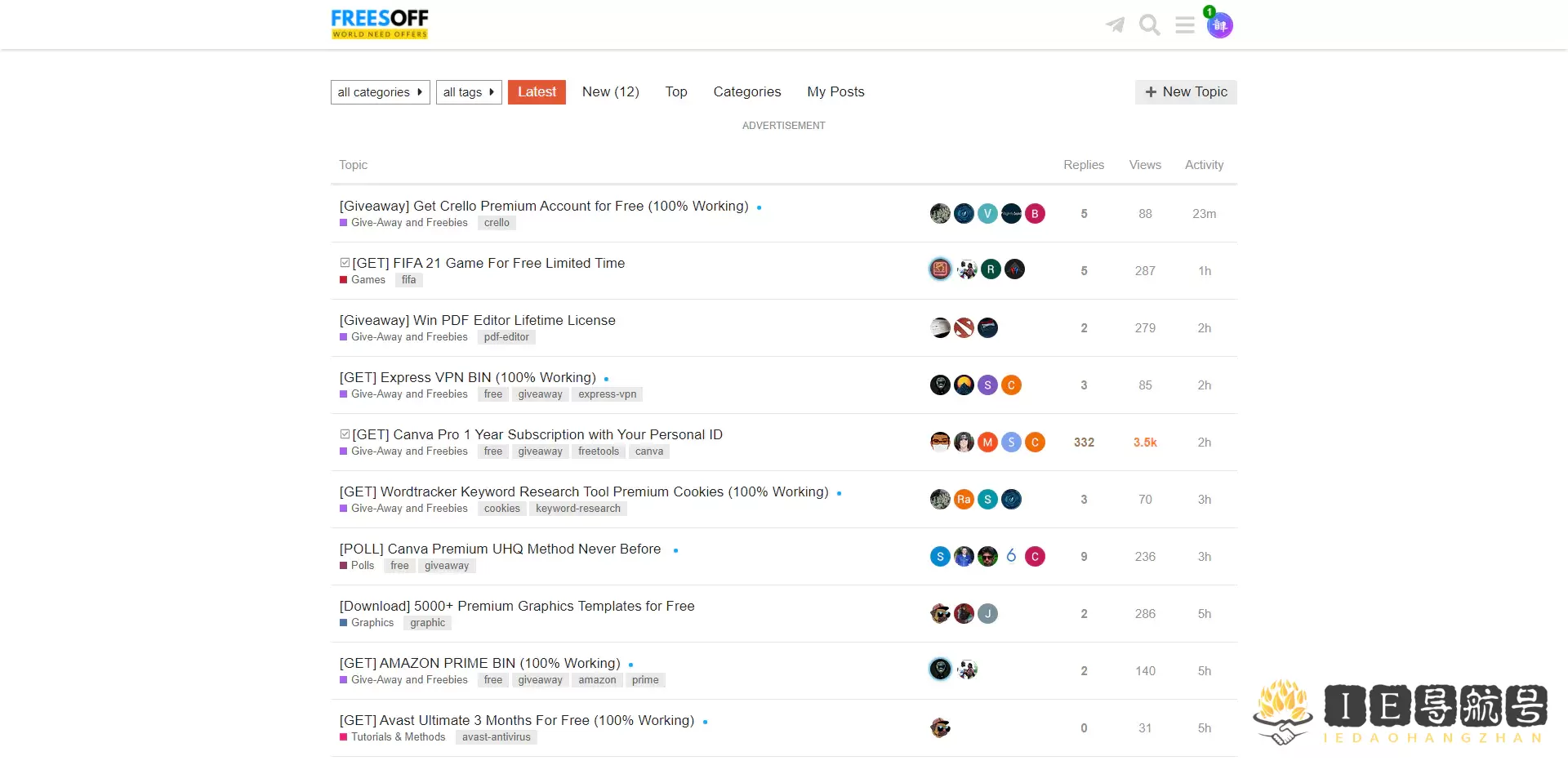Click the 'freetools' tag in Canva Pro row

click(x=599, y=451)
